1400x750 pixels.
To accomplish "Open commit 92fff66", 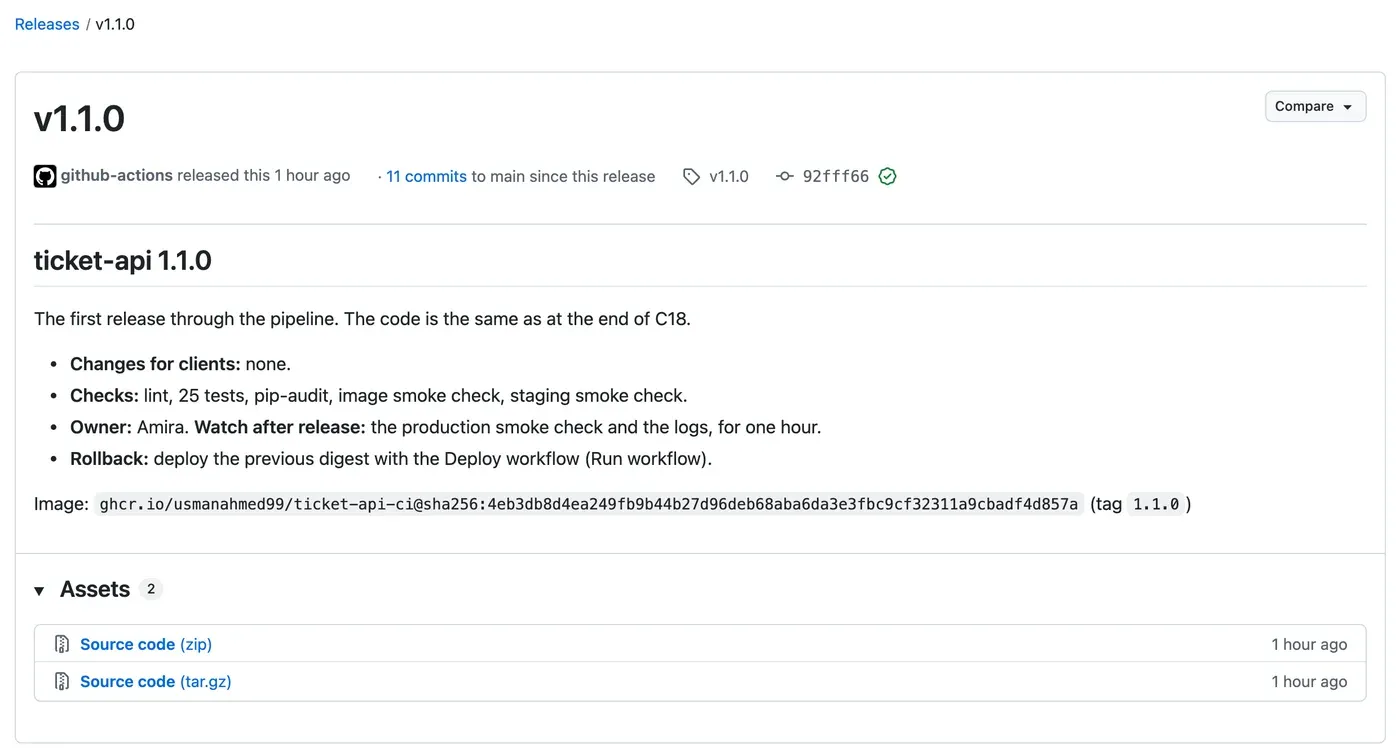I will point(836,176).
